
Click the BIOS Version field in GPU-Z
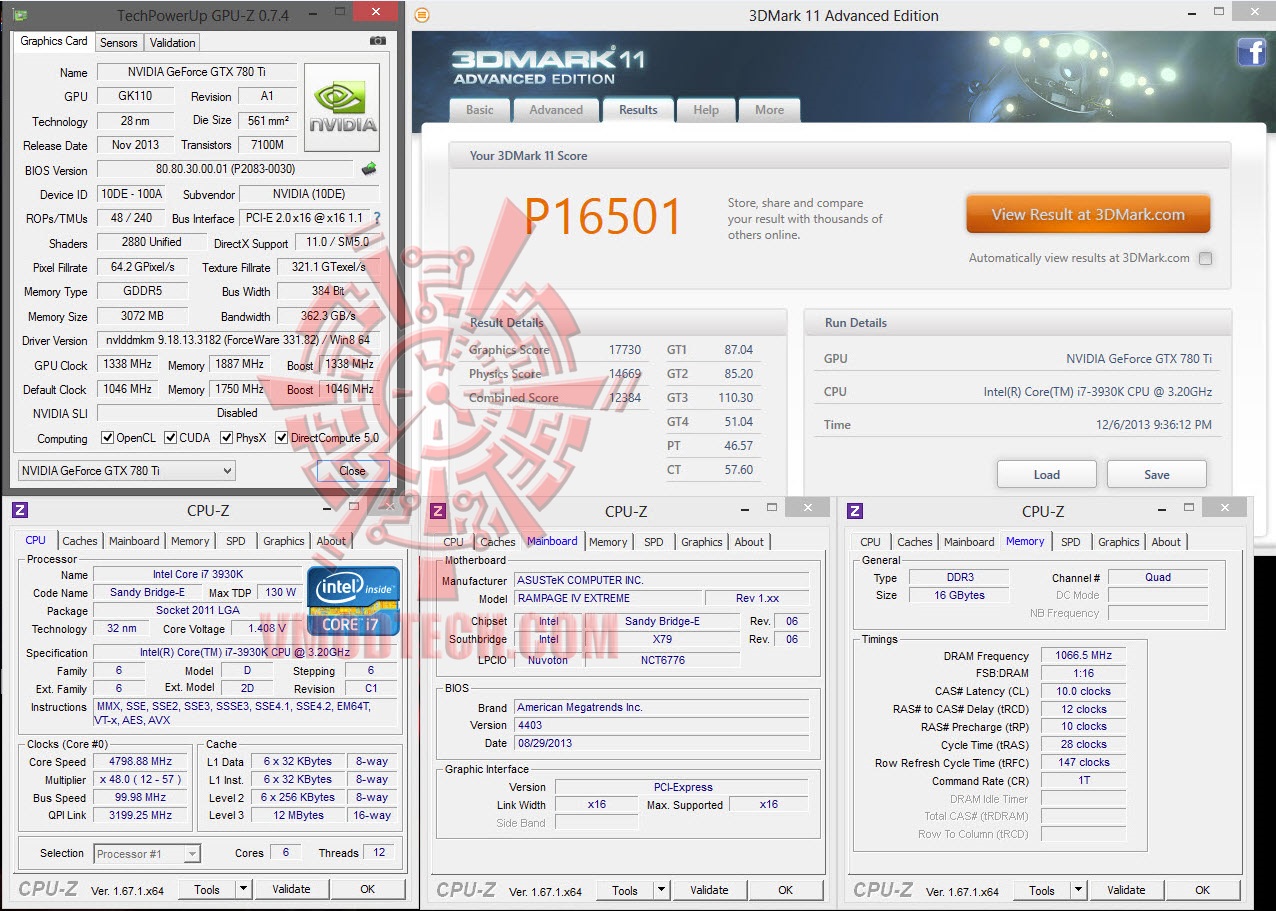(x=225, y=169)
